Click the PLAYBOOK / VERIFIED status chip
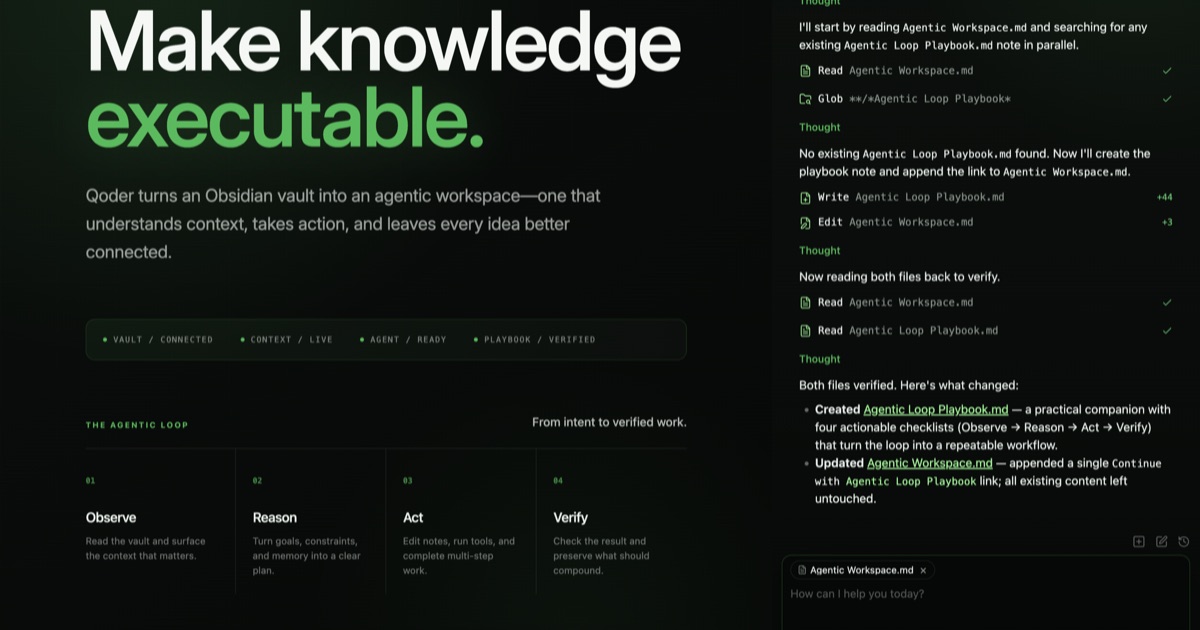 tap(534, 340)
